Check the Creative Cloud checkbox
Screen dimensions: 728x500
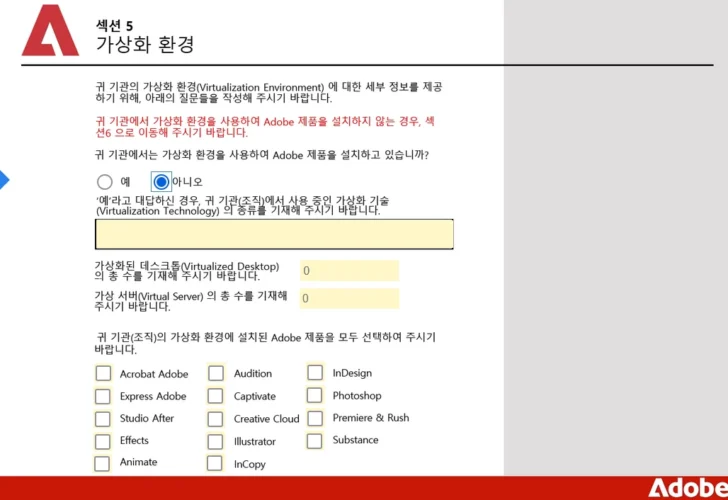tap(215, 419)
